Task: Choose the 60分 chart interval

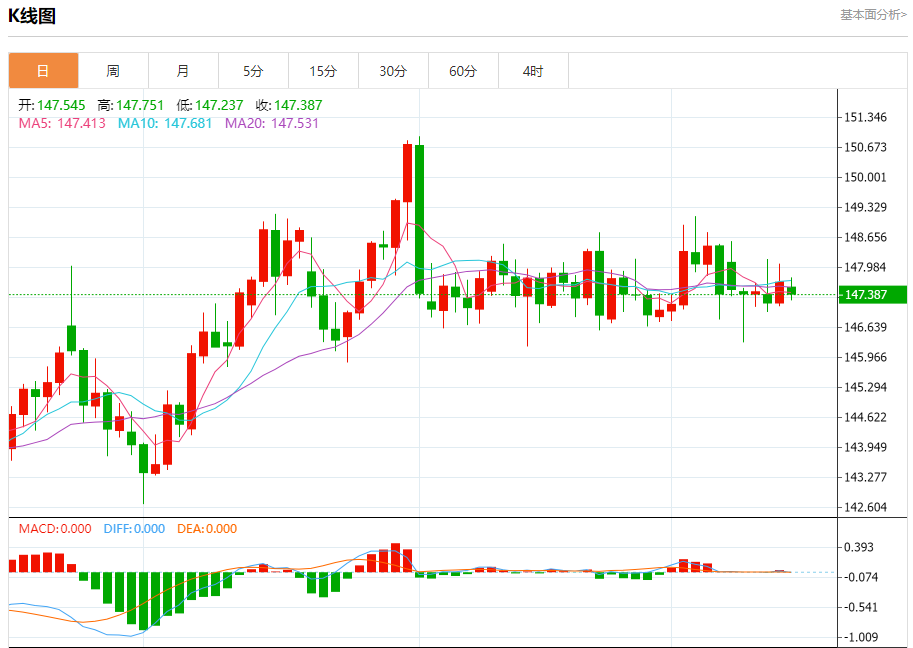Action: 463,71
